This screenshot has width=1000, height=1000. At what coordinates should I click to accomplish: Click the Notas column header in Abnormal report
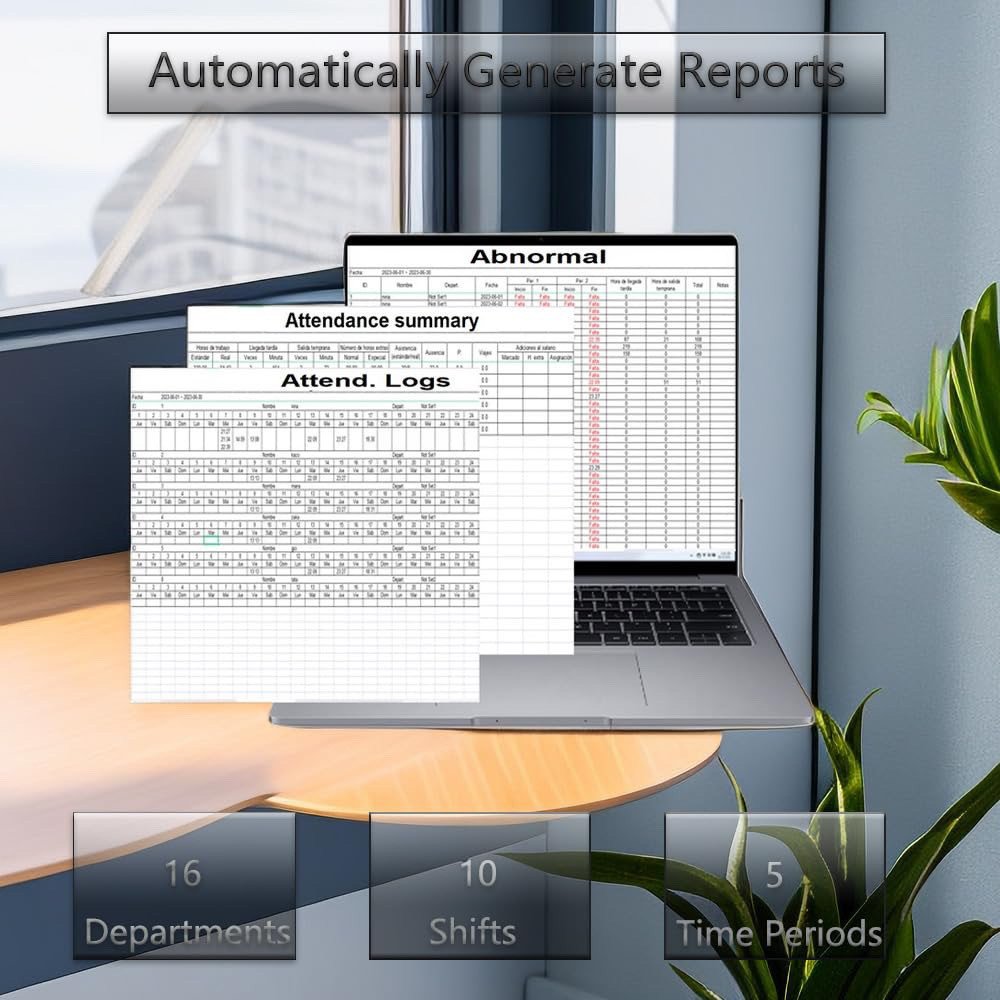click(x=722, y=285)
